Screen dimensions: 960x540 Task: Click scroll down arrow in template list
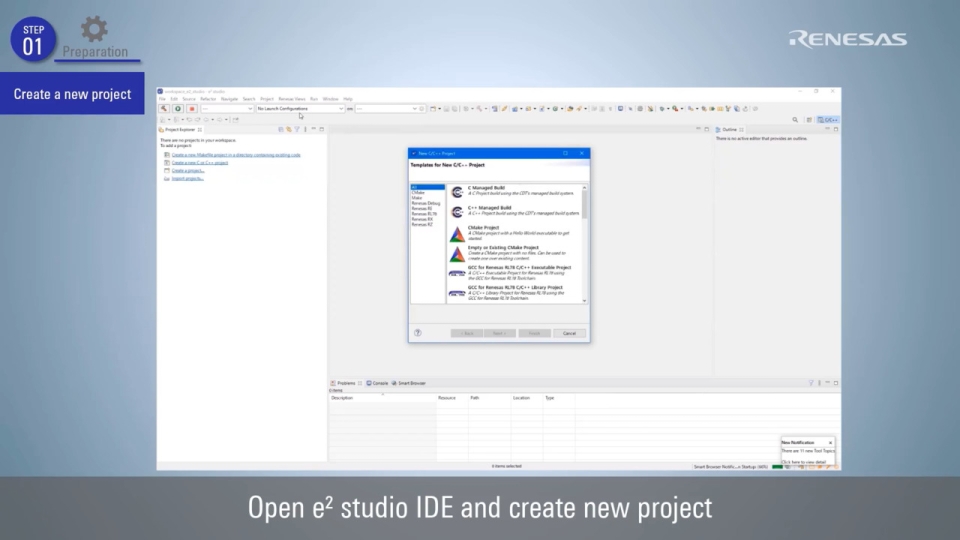click(585, 301)
